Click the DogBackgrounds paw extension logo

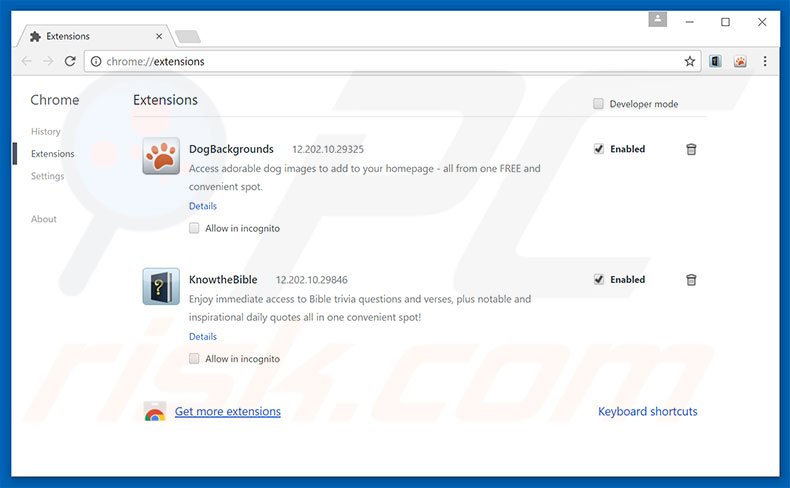pos(161,156)
